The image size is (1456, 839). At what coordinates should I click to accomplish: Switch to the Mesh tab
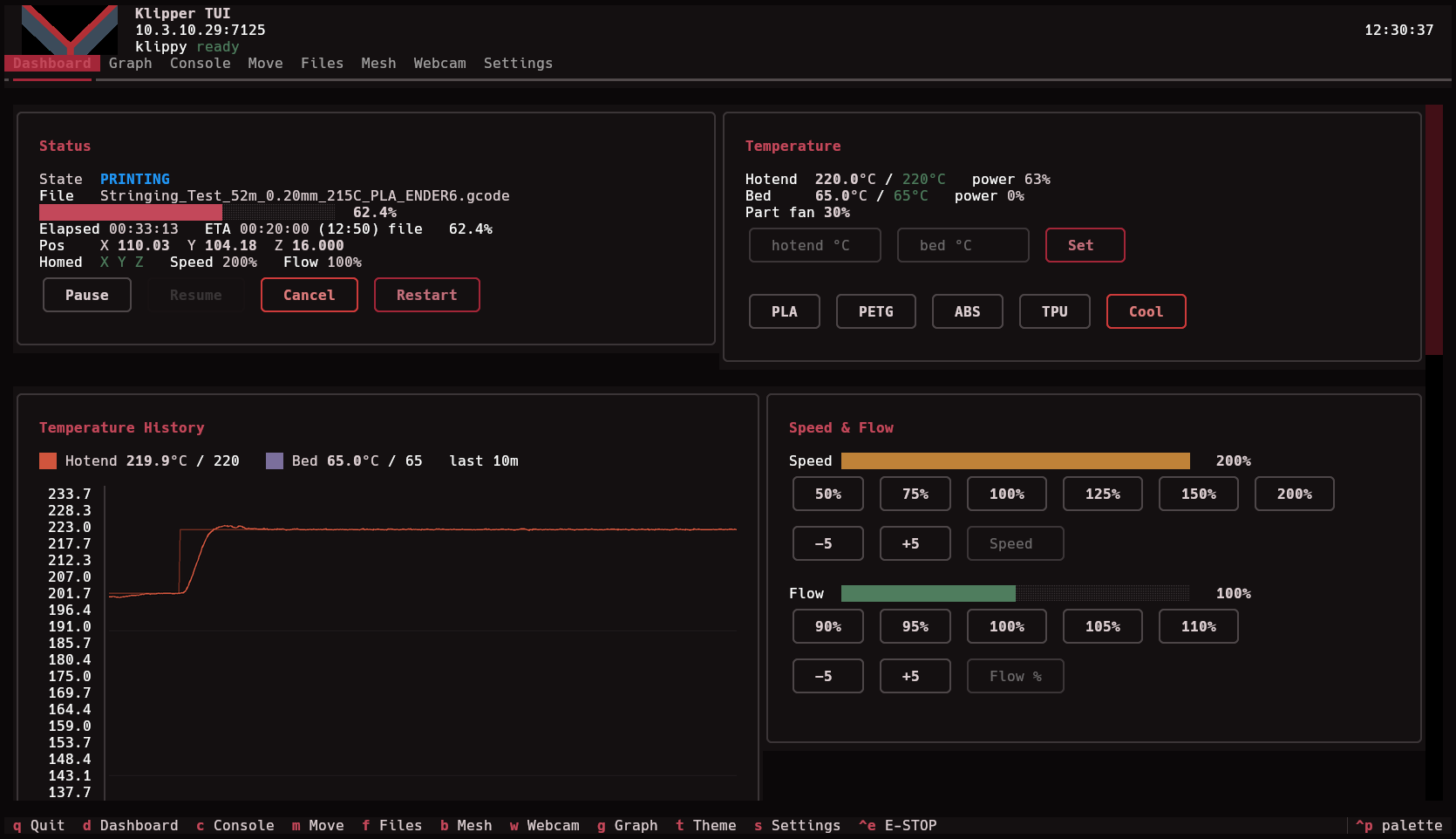pos(379,63)
